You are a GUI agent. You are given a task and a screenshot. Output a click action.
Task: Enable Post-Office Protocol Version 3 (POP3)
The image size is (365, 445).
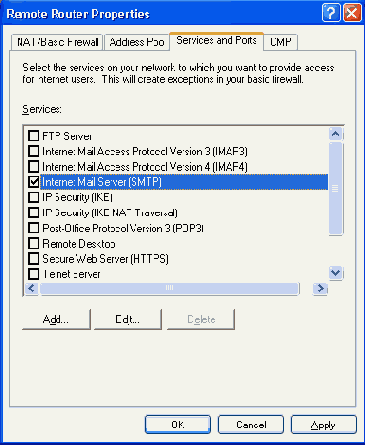click(34, 228)
